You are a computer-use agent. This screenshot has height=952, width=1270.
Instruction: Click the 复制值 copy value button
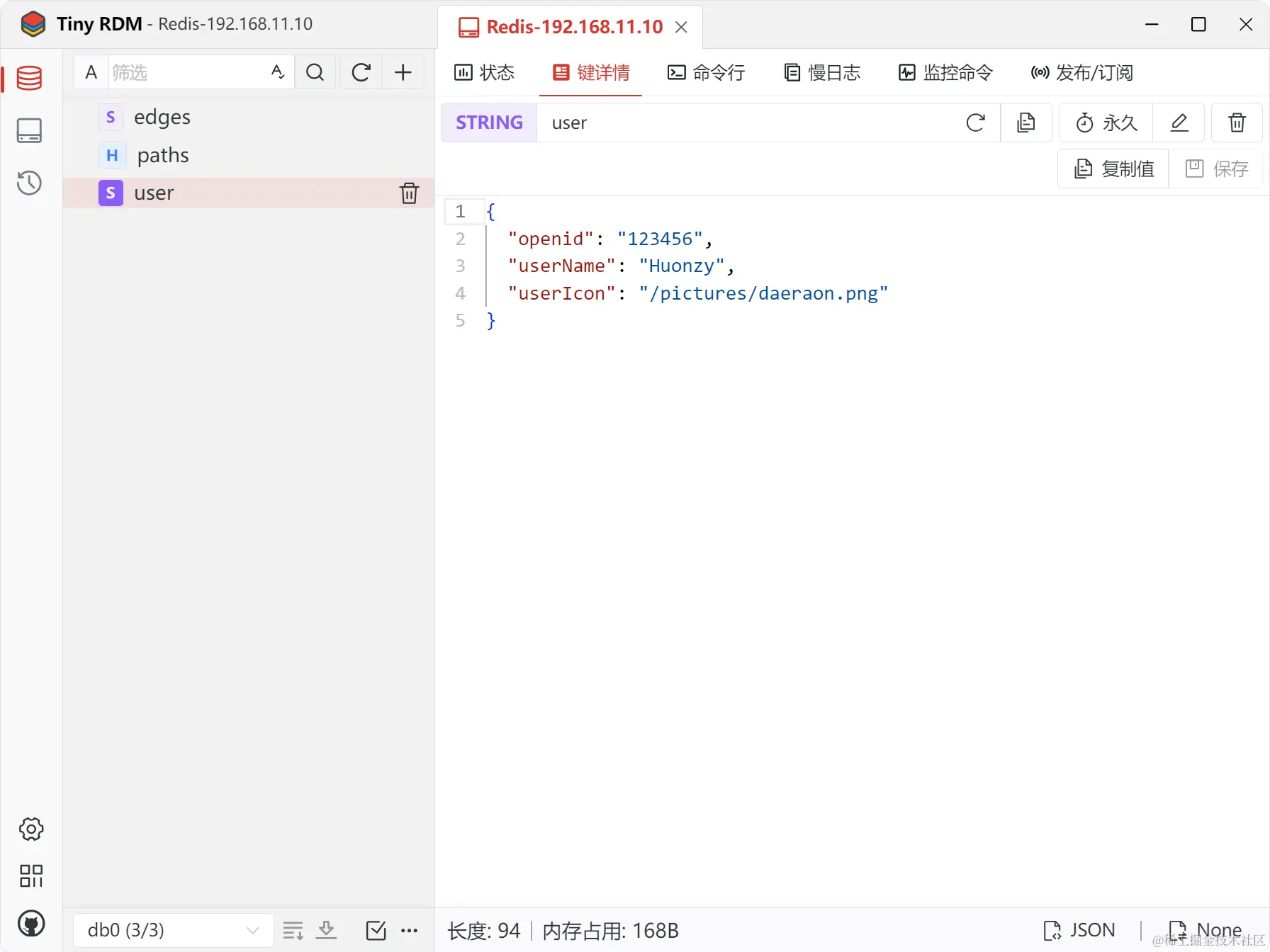click(x=1113, y=169)
